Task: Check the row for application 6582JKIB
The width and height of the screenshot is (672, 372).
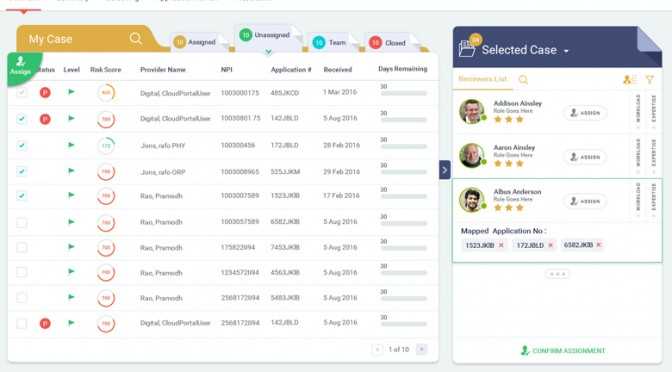Action: tap(21, 222)
